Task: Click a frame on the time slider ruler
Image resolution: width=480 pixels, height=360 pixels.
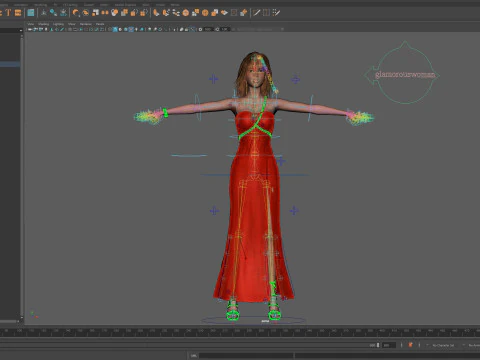Action: pyautogui.click(x=240, y=331)
